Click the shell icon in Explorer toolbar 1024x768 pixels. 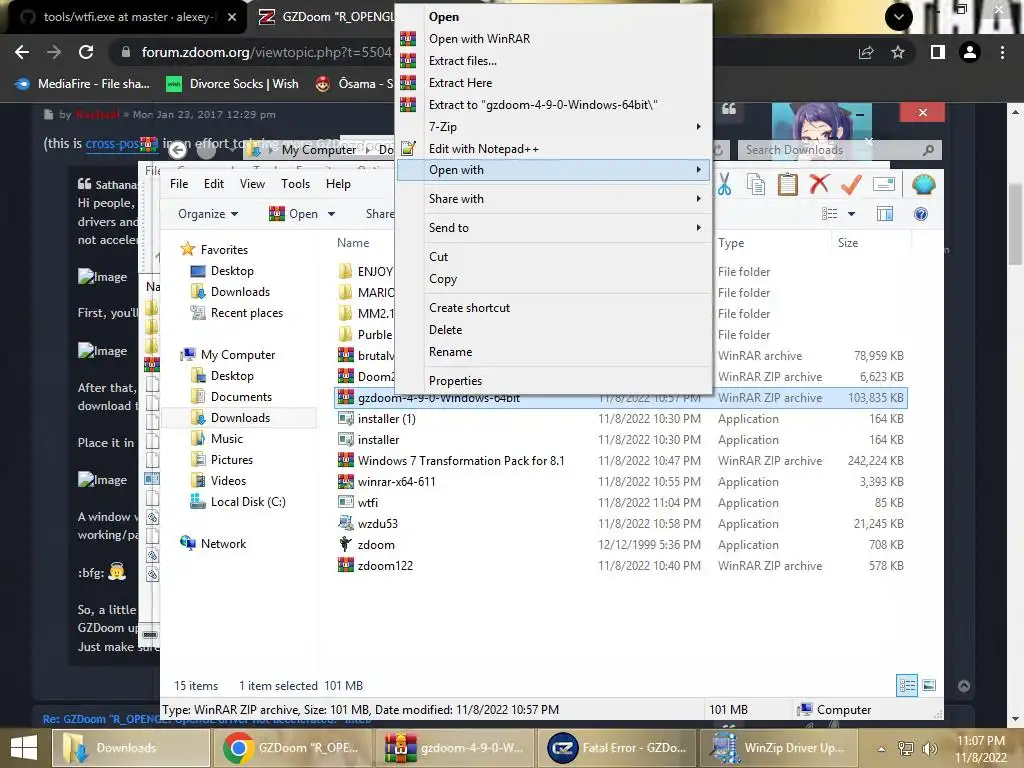point(923,185)
